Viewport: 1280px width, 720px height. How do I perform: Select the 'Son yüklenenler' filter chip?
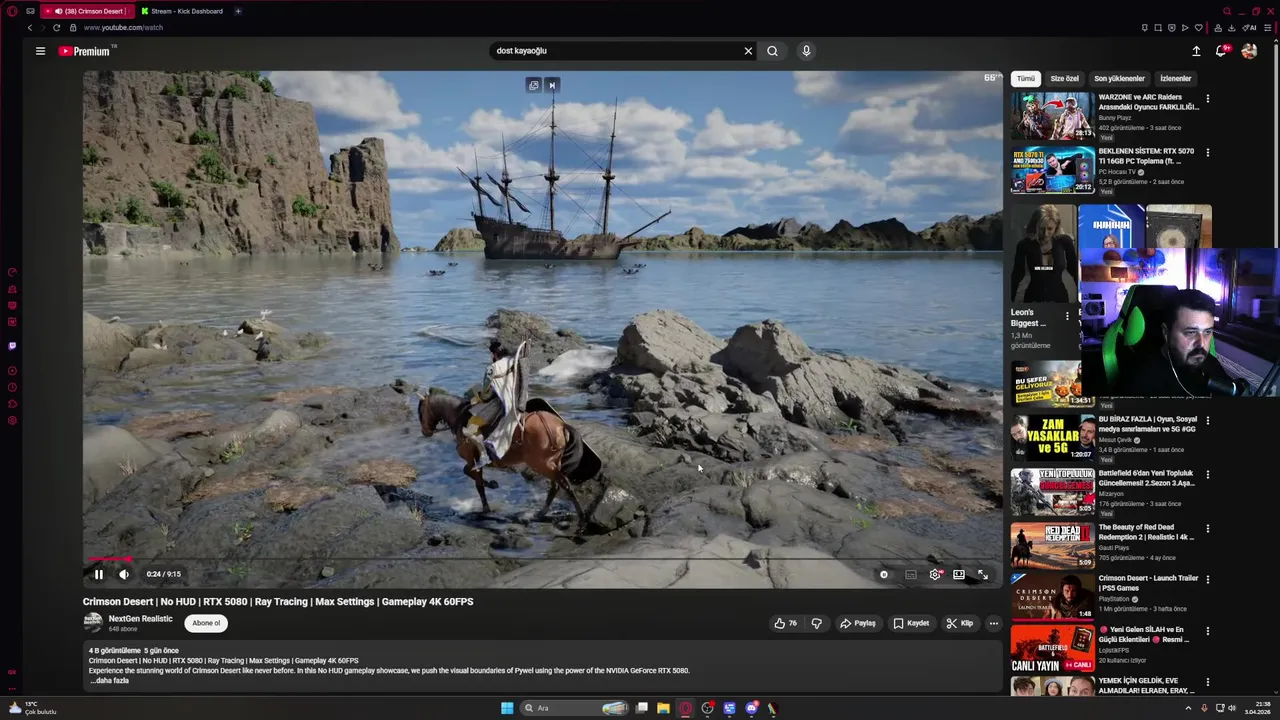point(1119,78)
